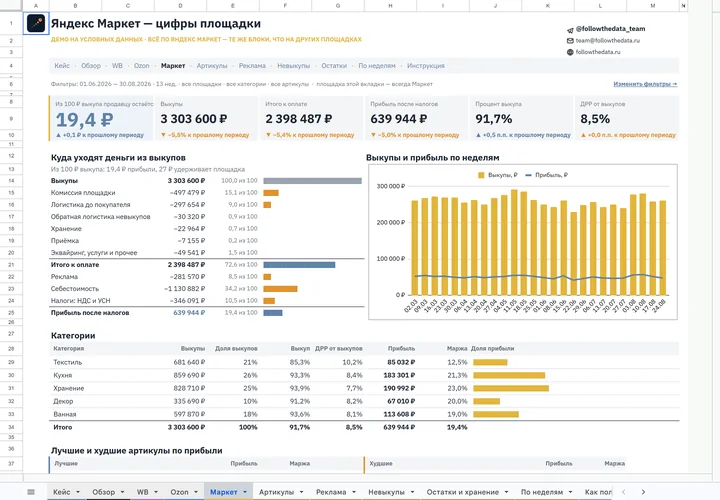Click the sheet tabs scroll-left arrow
The image size is (720, 500).
[623, 492]
